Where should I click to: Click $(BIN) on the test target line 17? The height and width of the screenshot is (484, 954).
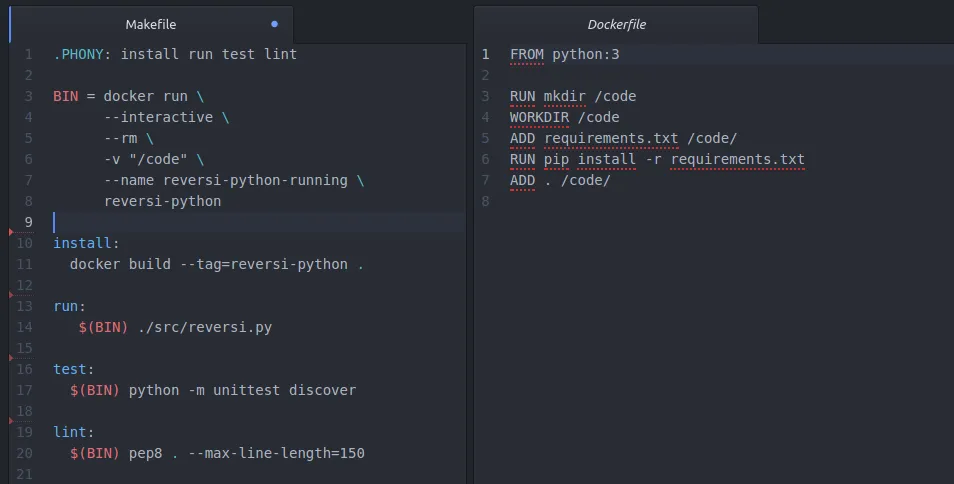tap(94, 390)
